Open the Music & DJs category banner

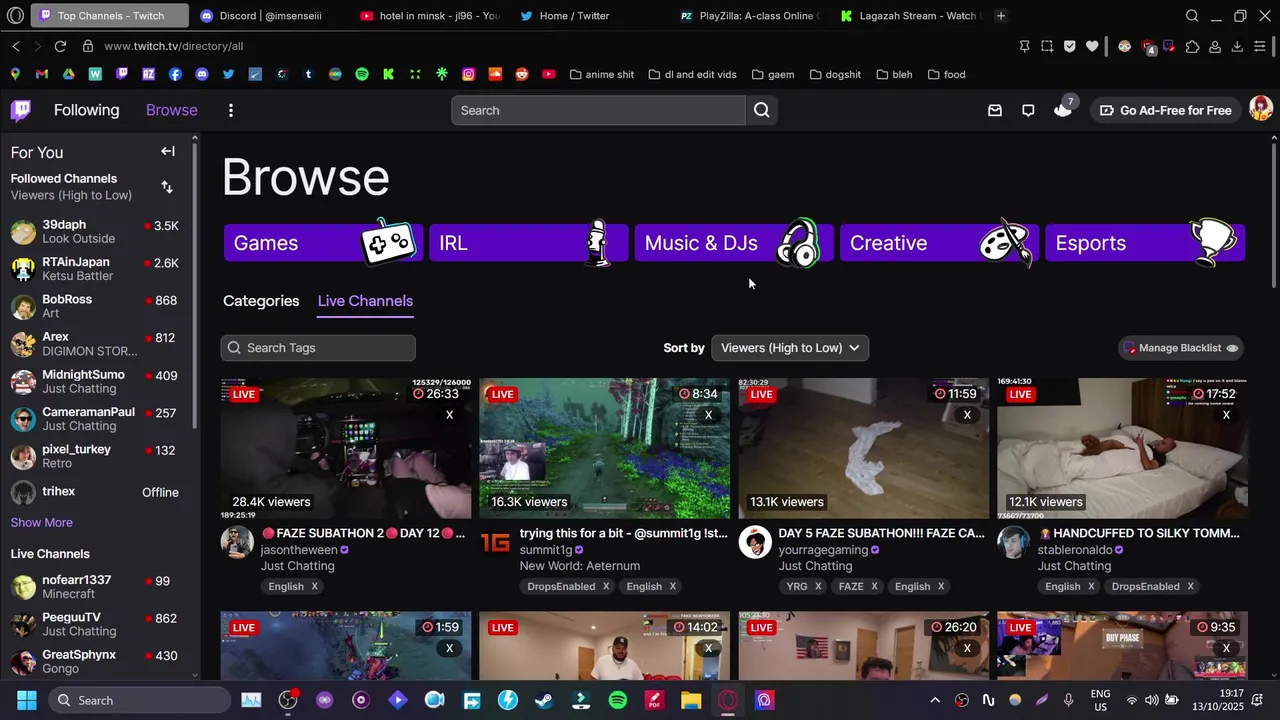(x=733, y=243)
